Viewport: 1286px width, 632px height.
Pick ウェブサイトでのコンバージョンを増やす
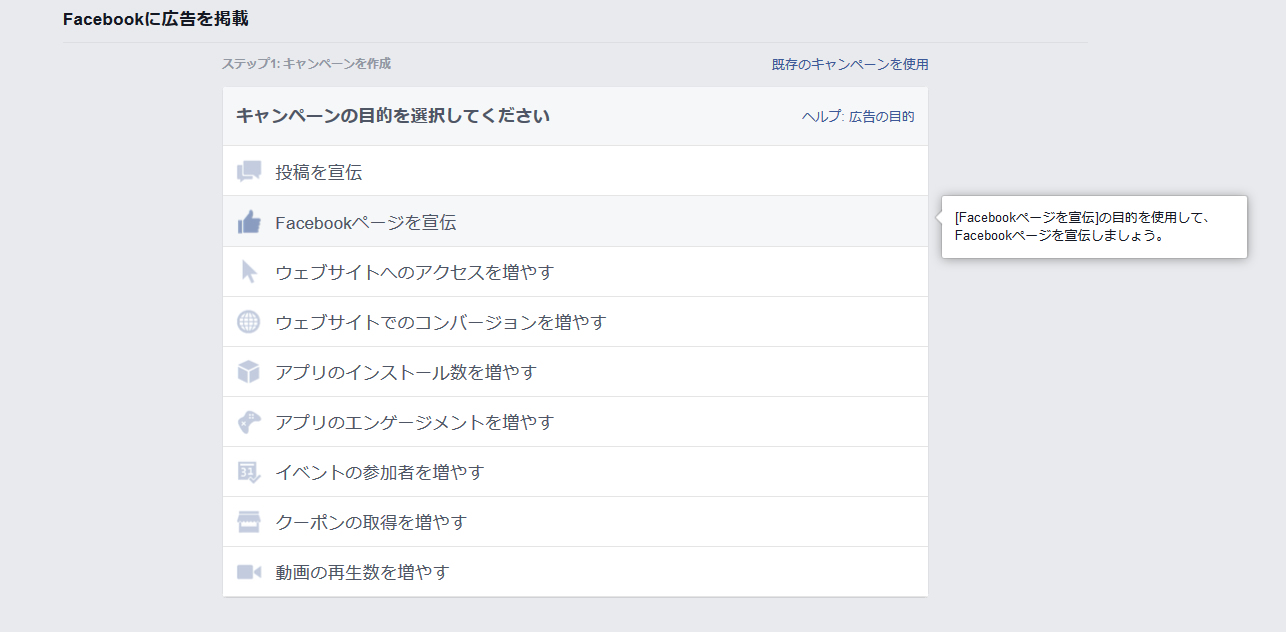click(575, 321)
